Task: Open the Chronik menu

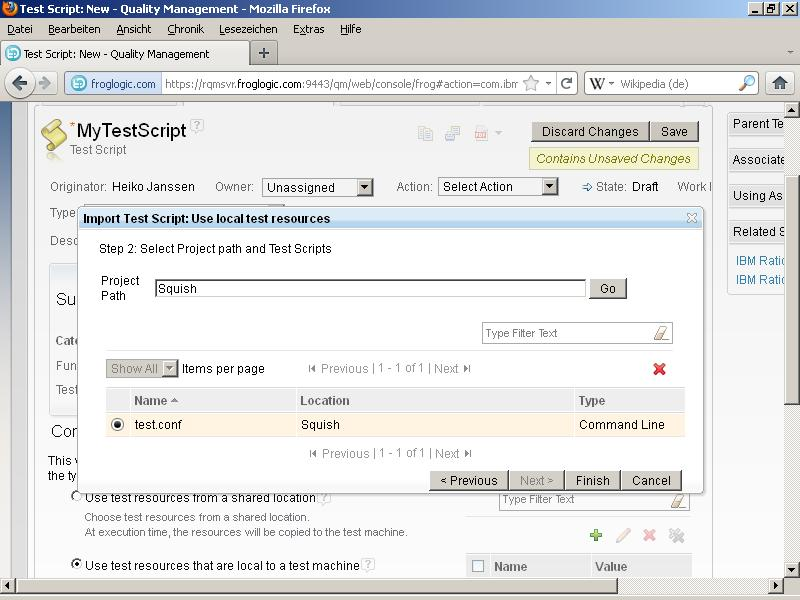Action: (185, 29)
